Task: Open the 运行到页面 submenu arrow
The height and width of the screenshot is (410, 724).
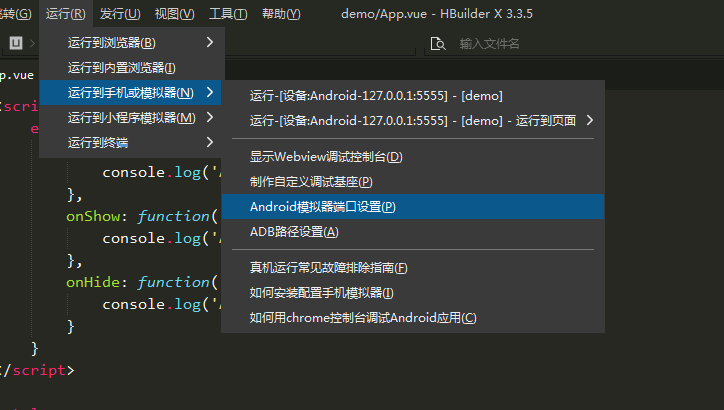Action: tap(590, 120)
